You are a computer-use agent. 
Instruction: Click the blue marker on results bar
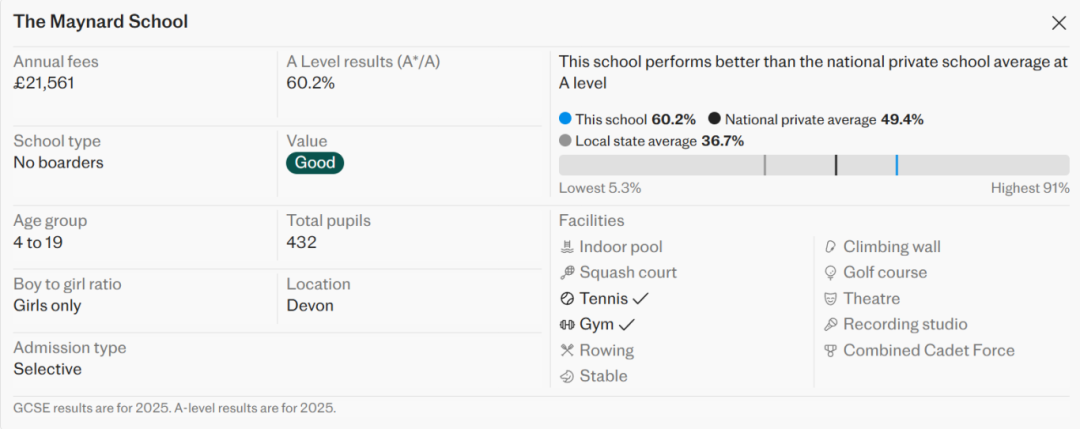pos(897,165)
